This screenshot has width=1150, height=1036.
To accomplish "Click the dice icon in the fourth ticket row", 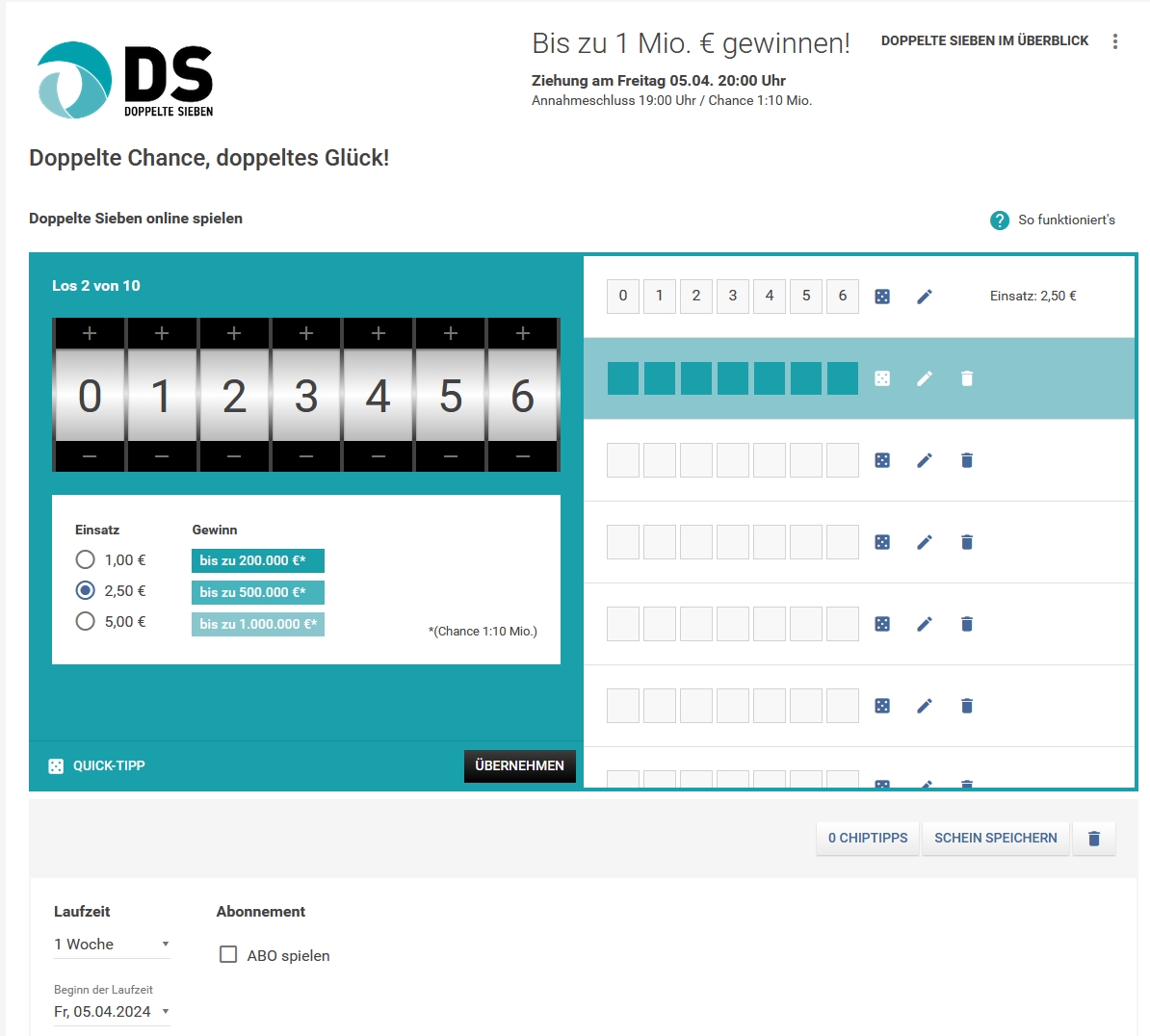I will click(x=882, y=542).
